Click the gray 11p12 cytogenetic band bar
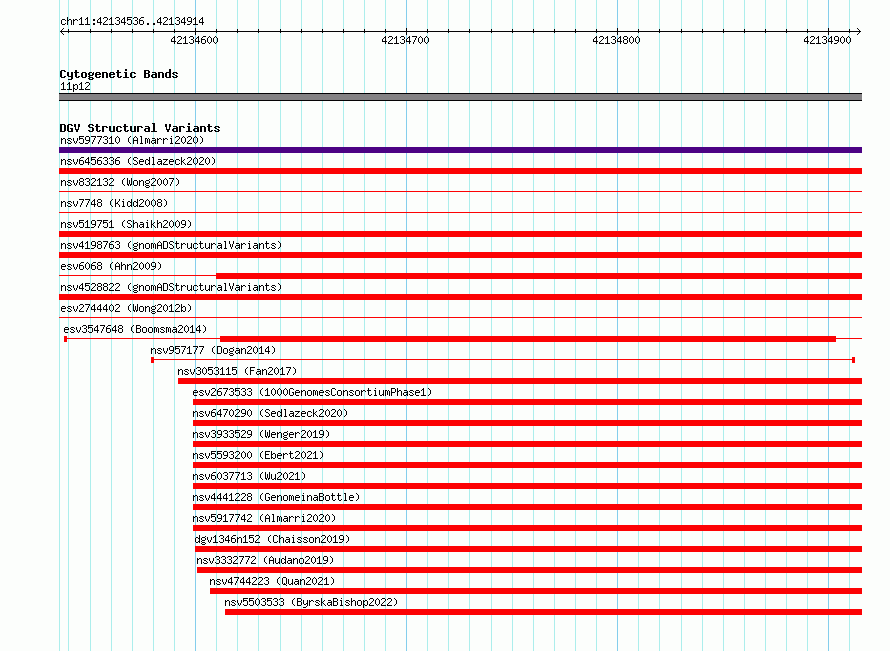Screen dimensions: 890x651 click(x=460, y=97)
